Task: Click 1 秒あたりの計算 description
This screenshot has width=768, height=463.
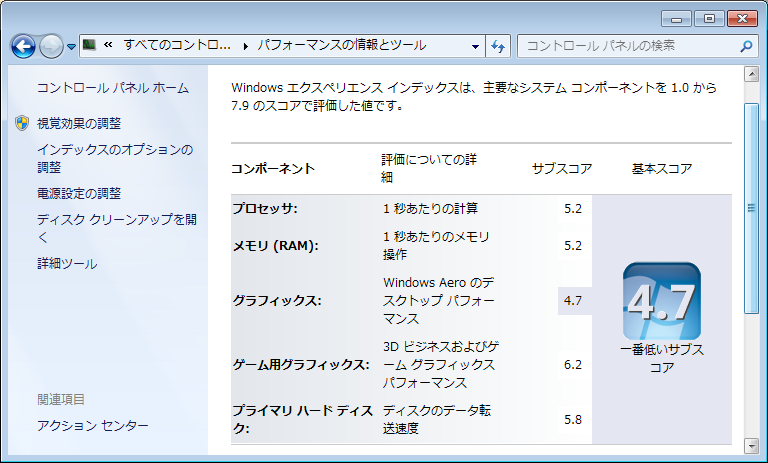Action: 430,209
